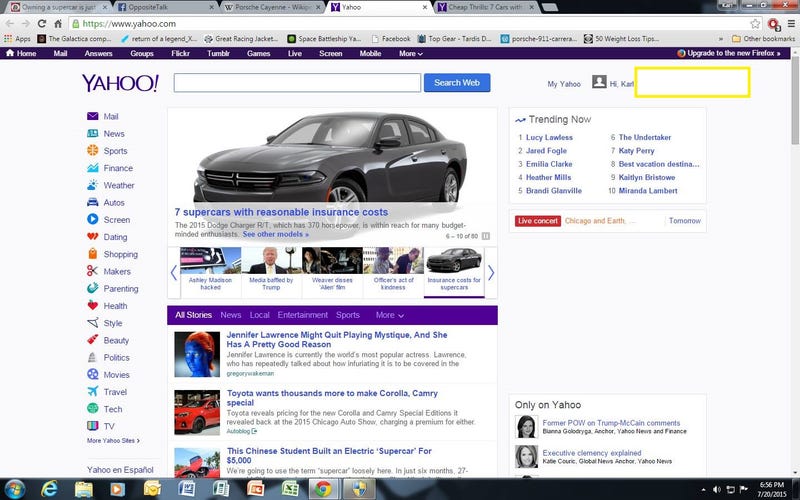Click the browser home button
Screen dimensions: 800x500
pos(58,23)
